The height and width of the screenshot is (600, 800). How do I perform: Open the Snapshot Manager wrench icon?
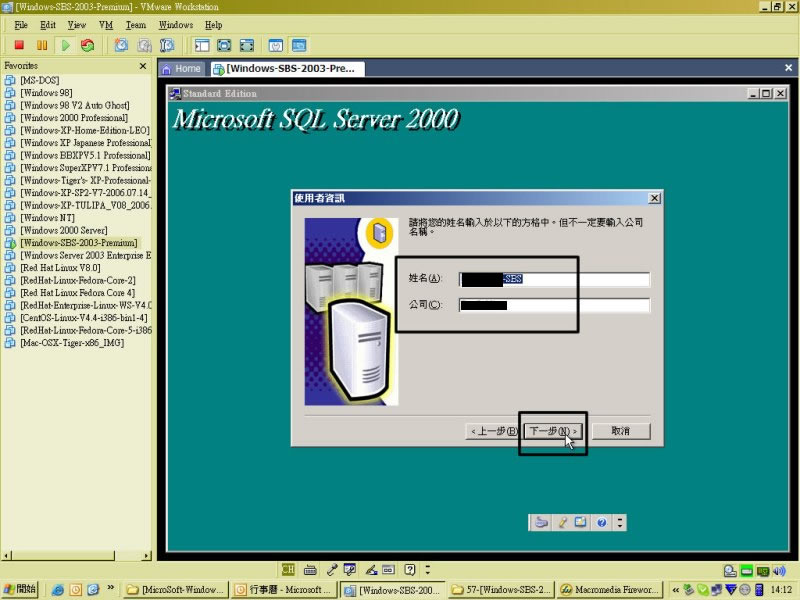tap(167, 45)
